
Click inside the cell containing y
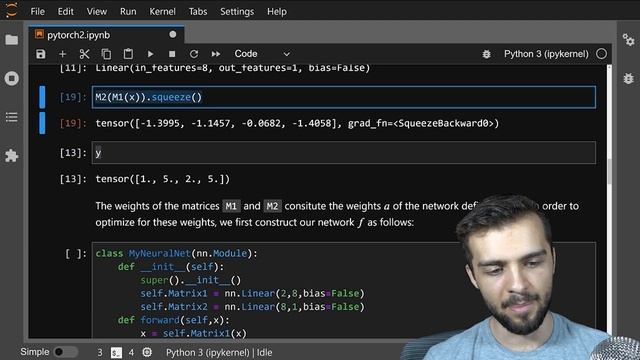[x=344, y=153]
